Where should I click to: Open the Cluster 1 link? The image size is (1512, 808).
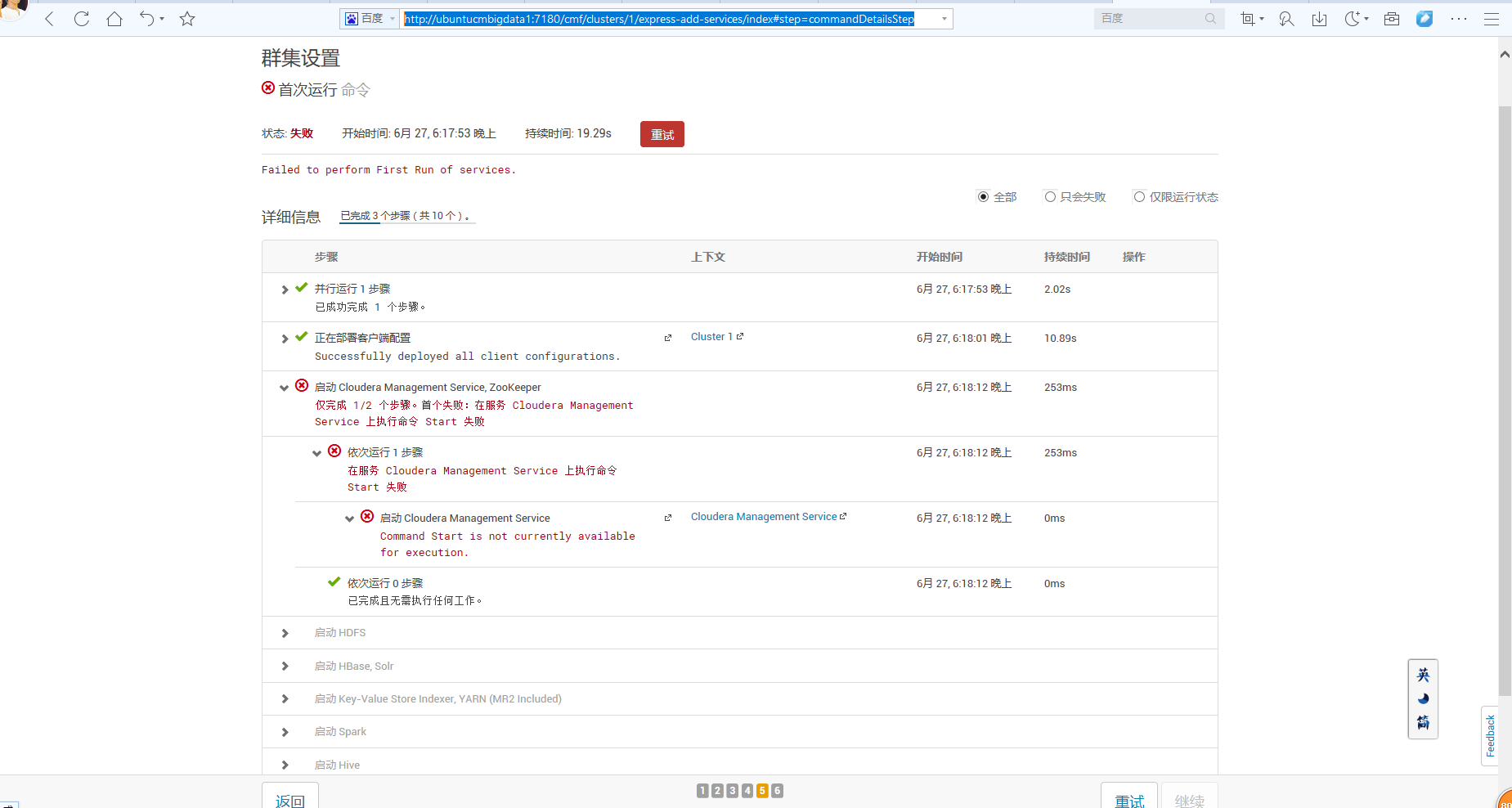coord(711,337)
